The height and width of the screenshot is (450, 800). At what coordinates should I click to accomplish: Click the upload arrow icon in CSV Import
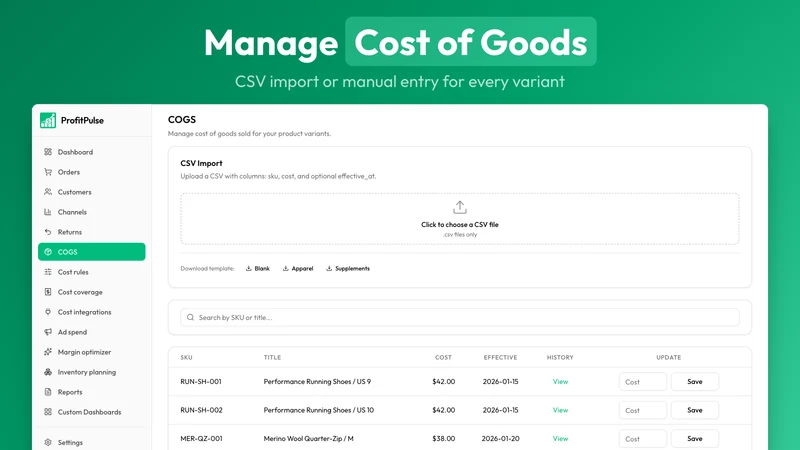click(460, 208)
